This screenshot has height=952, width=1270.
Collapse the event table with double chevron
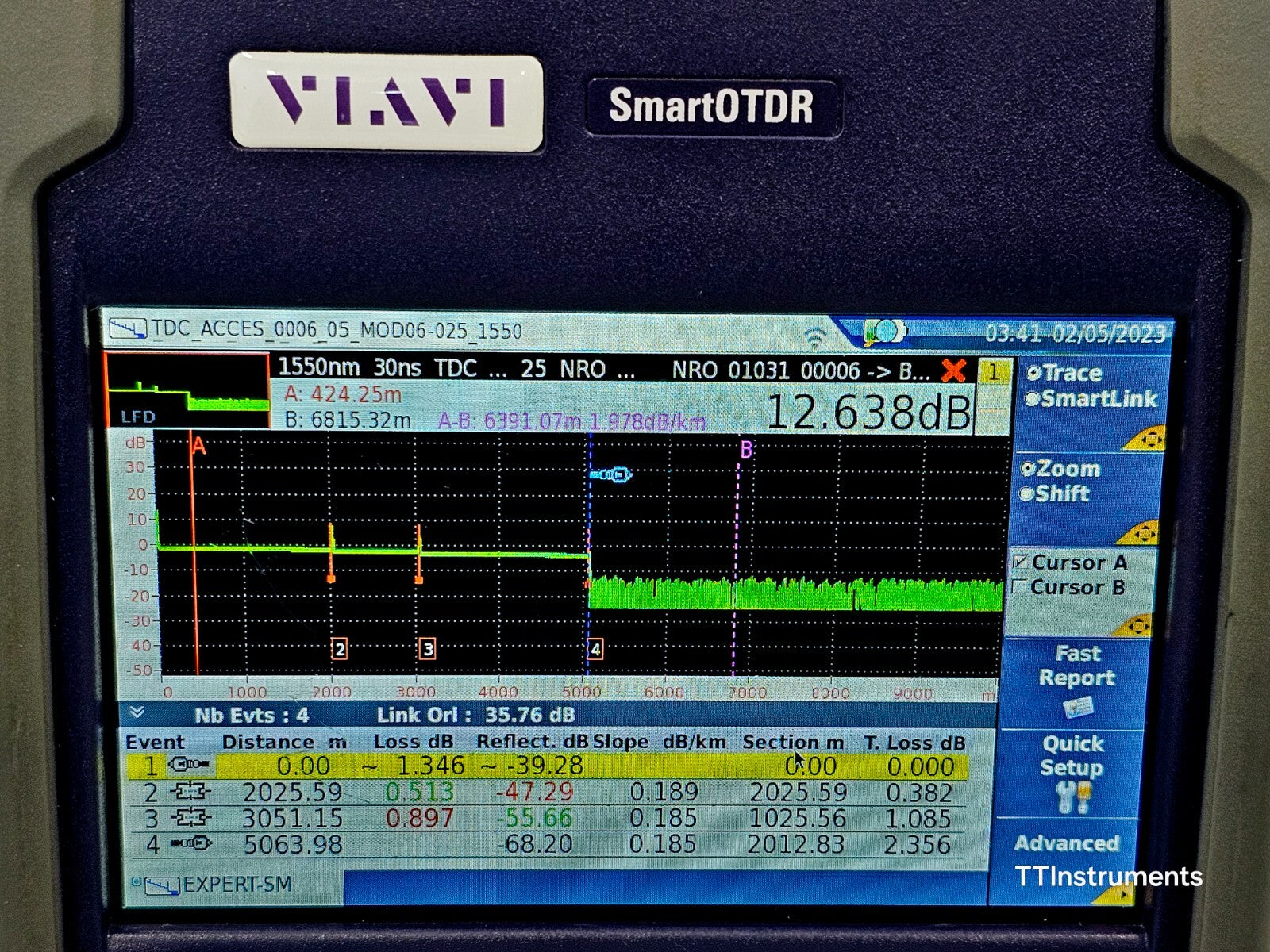137,712
